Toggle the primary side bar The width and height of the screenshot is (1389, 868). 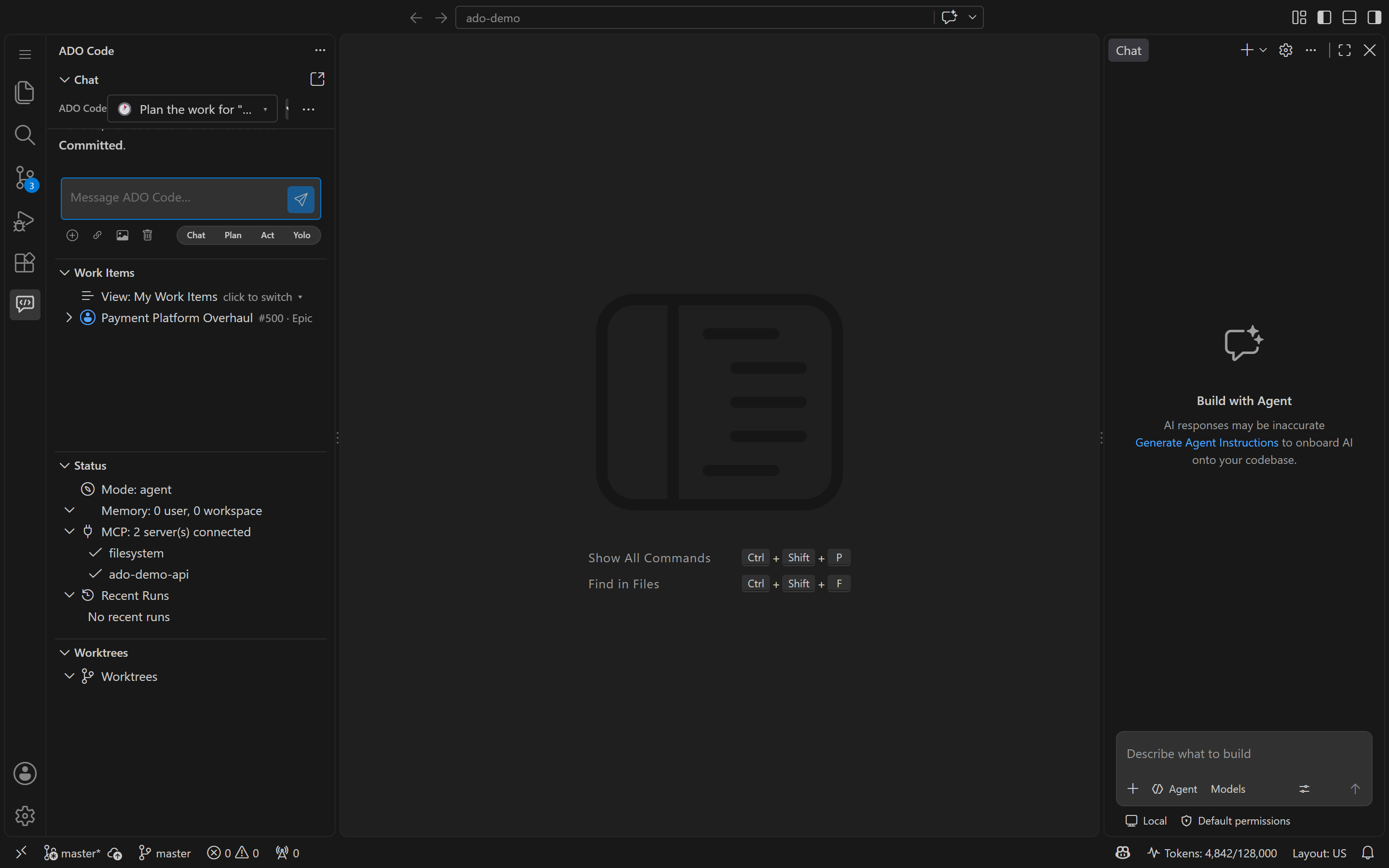pos(1324,18)
